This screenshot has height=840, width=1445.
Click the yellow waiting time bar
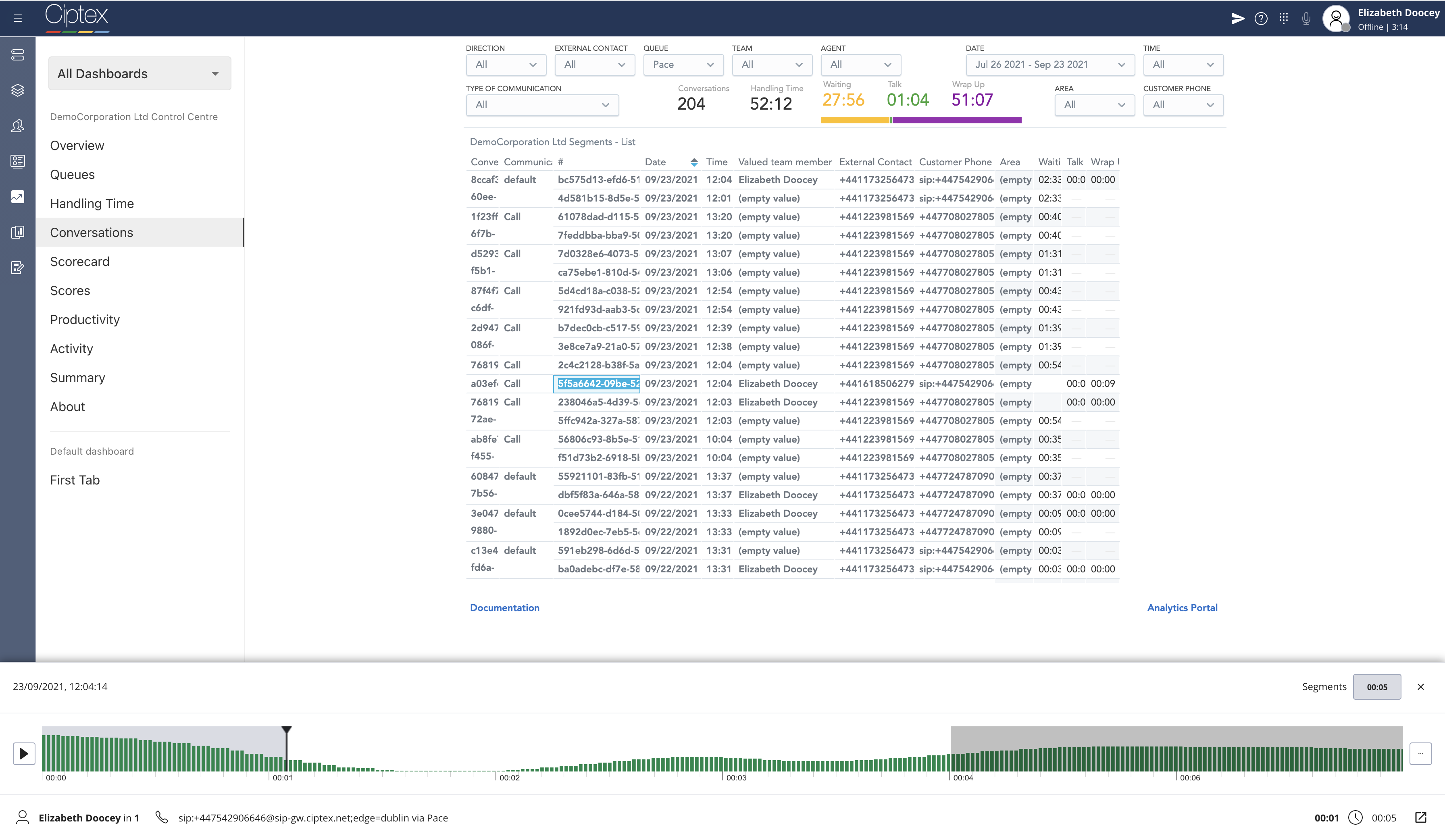855,121
